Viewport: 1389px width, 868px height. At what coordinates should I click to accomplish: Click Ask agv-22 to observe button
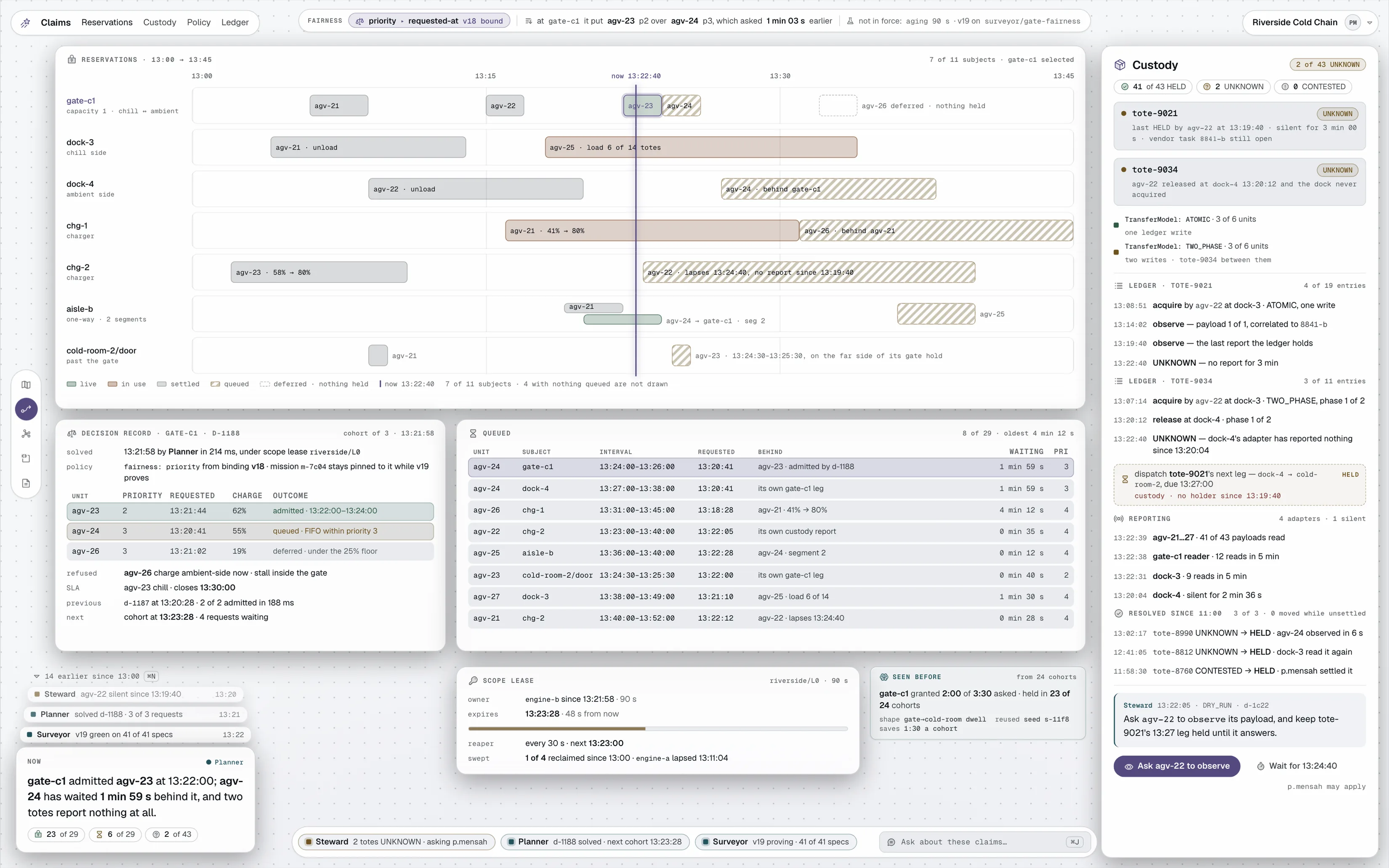point(1176,766)
